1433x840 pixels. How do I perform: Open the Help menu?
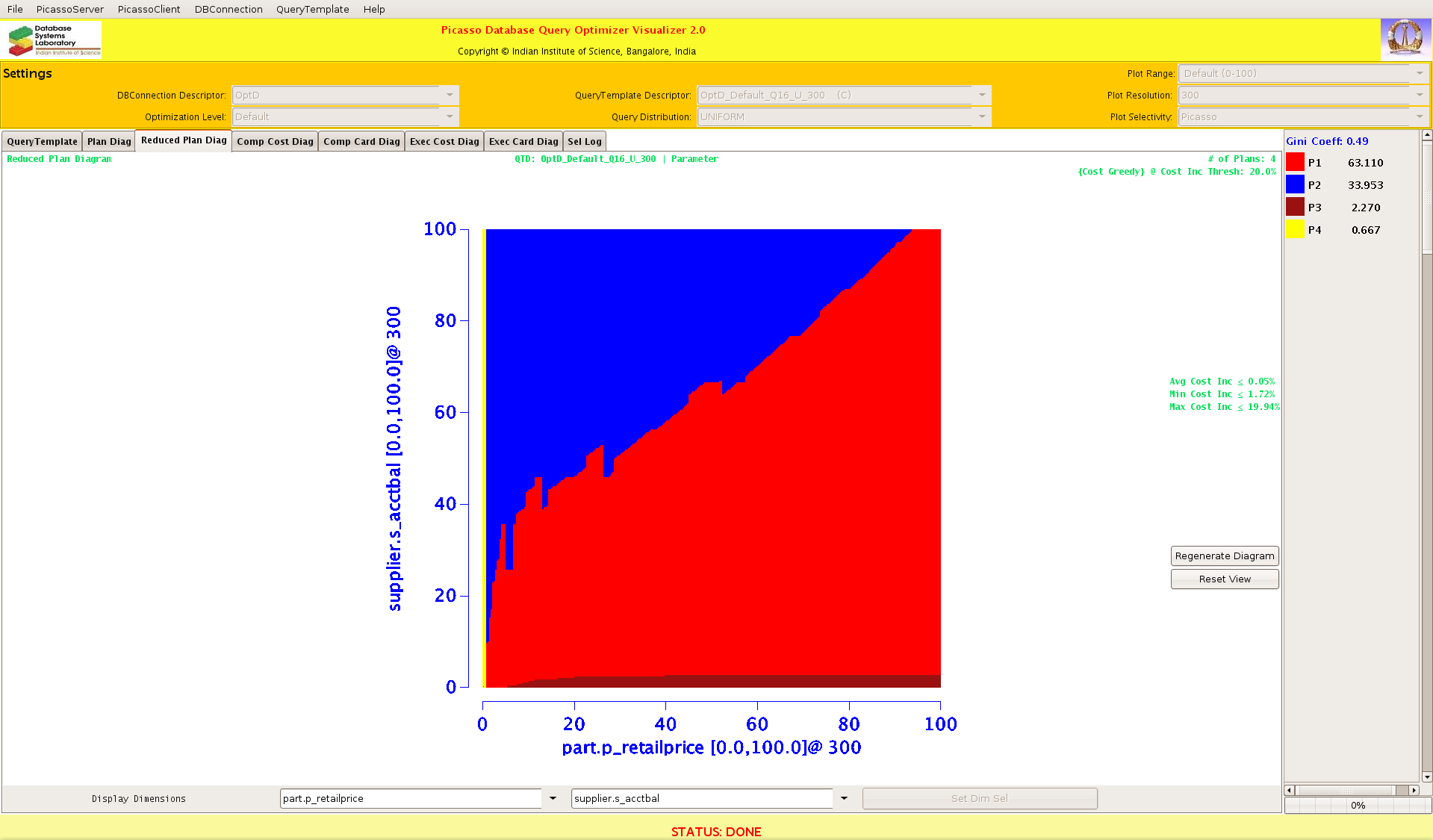[x=374, y=9]
